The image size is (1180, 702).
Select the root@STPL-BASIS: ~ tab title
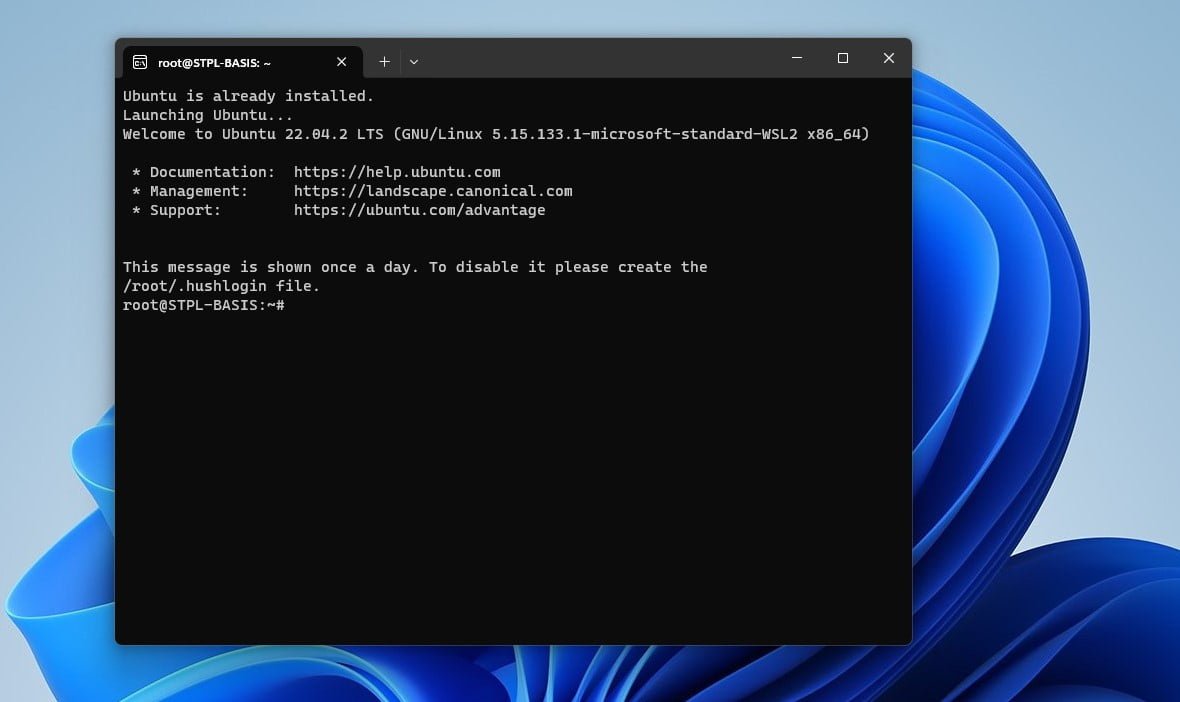214,62
